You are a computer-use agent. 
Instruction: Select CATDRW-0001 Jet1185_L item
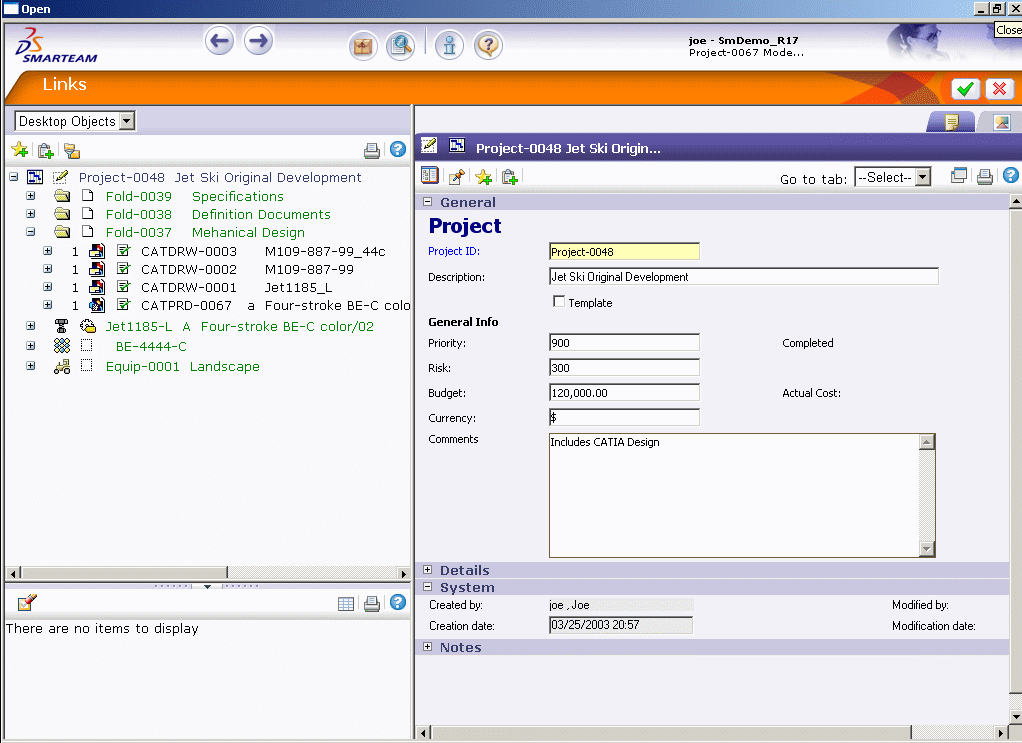coord(189,287)
